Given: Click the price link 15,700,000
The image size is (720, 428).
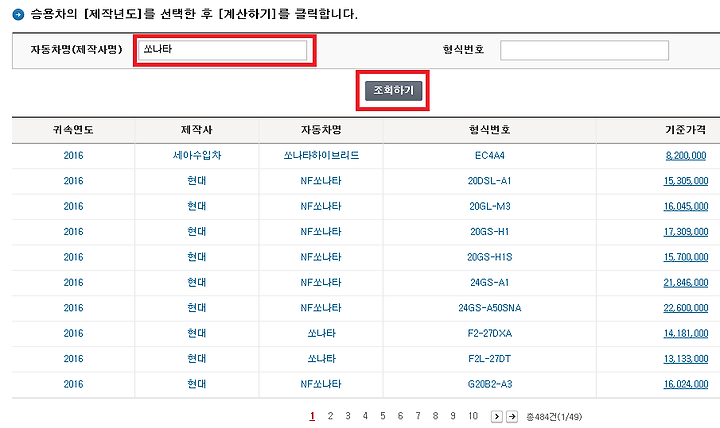Looking at the screenshot, I should pos(686,257).
